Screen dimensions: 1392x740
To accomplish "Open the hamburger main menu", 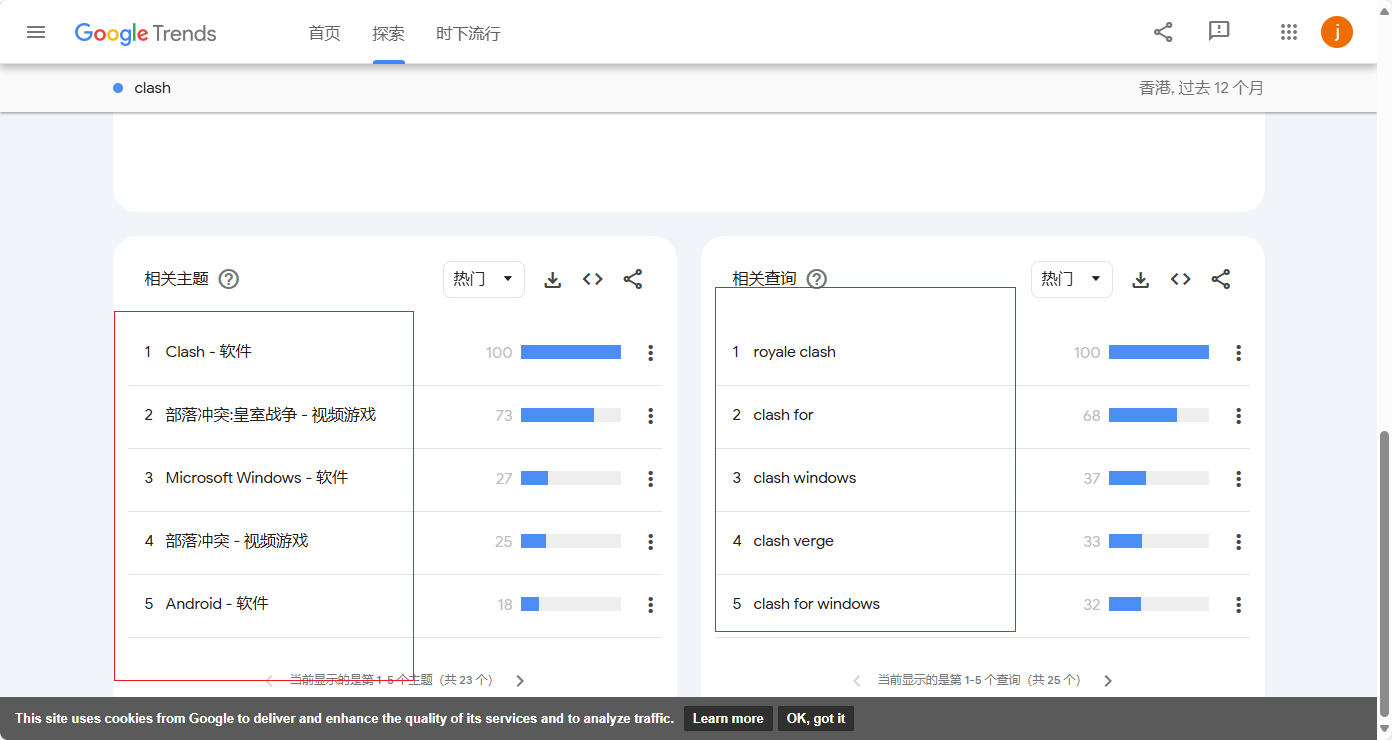I will 36,32.
